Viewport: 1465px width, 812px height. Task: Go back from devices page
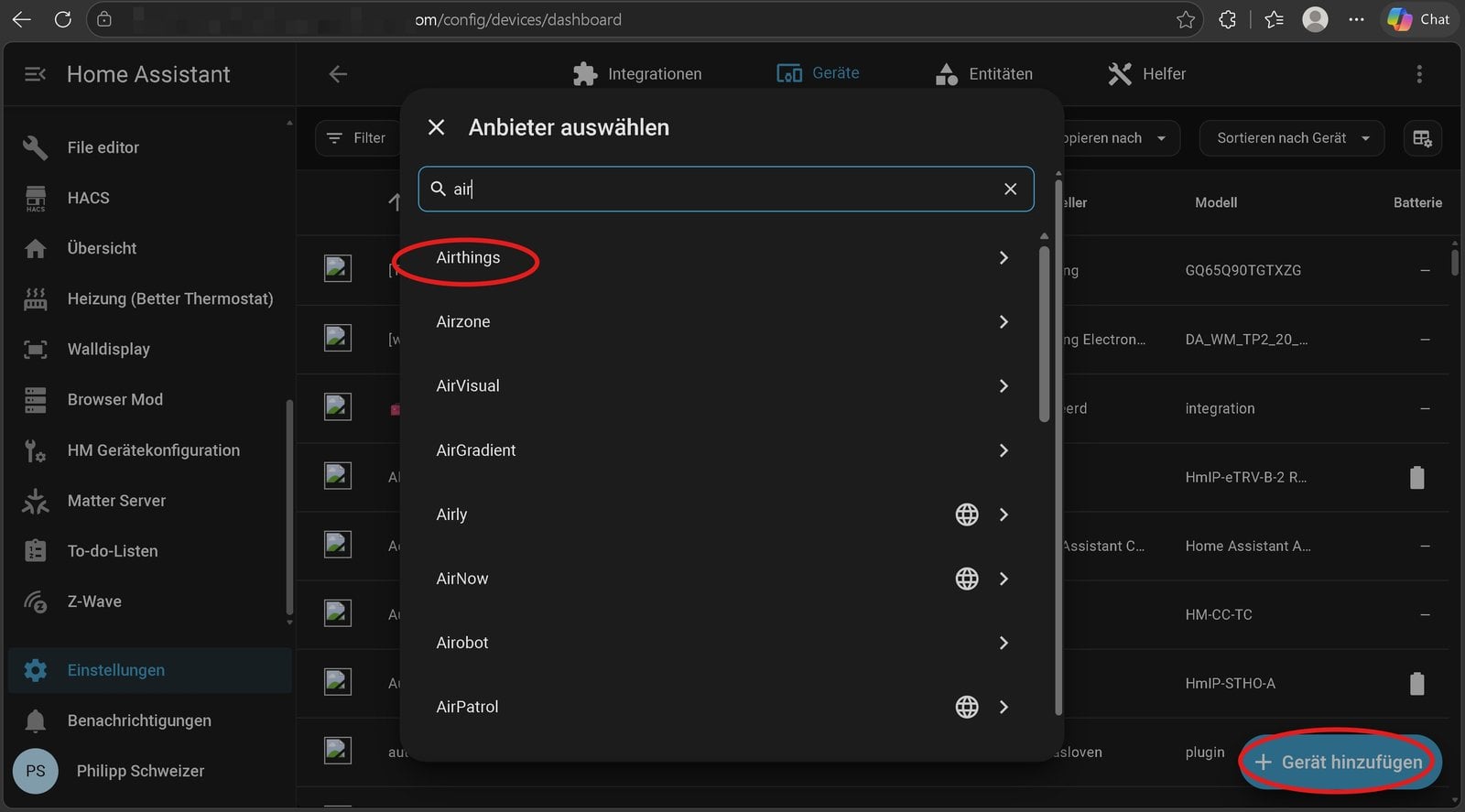[338, 74]
